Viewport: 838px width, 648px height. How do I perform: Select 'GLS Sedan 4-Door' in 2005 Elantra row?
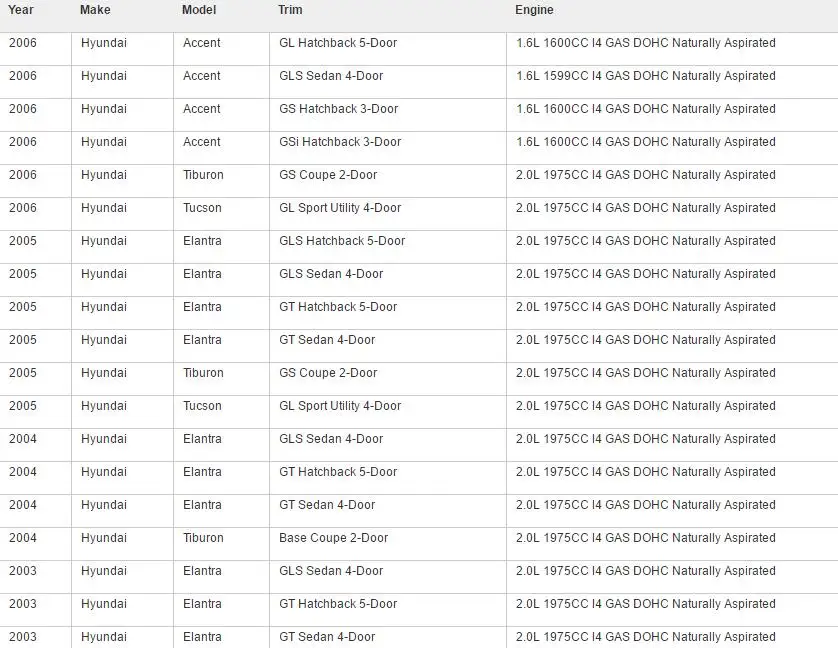(x=331, y=274)
